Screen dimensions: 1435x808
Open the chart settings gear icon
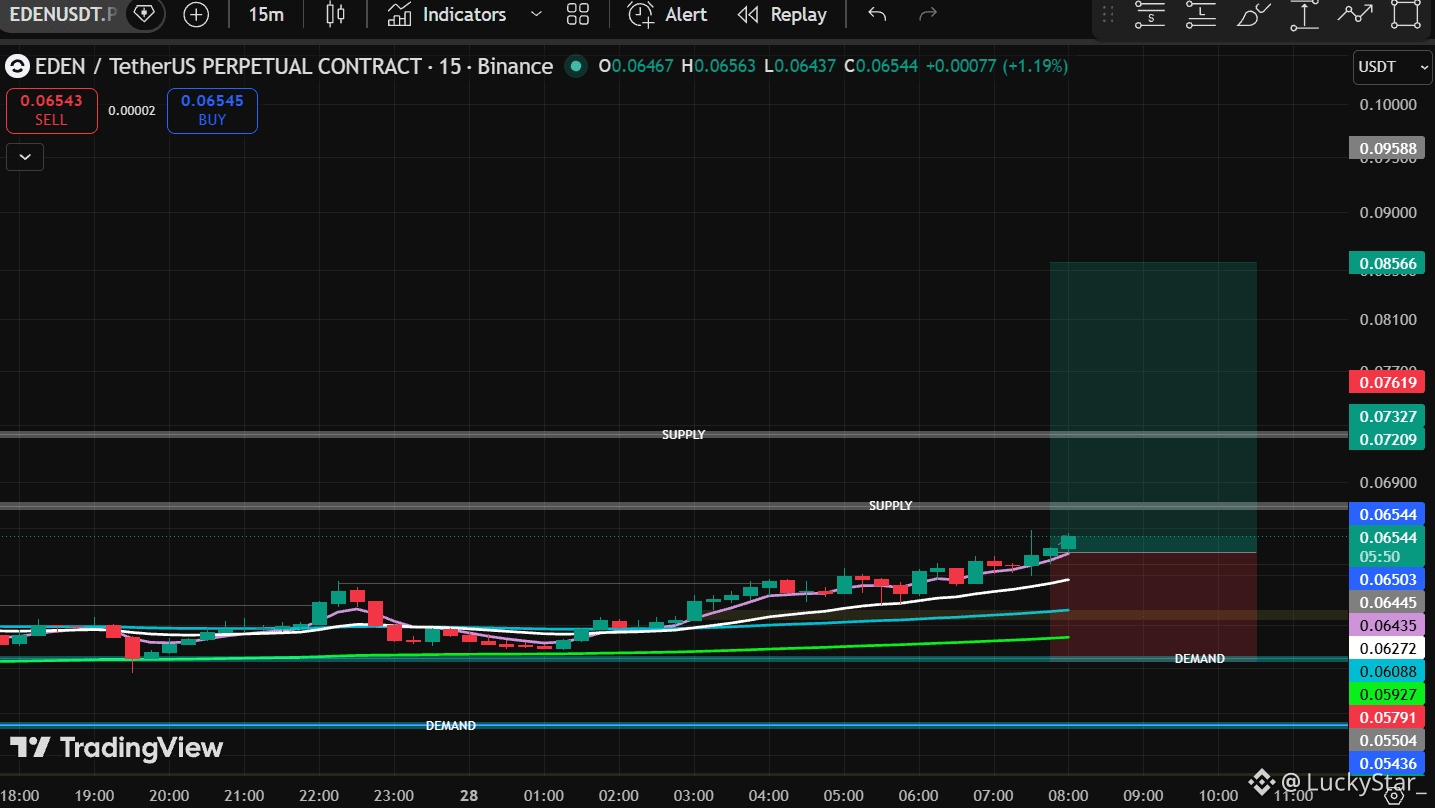(1394, 797)
